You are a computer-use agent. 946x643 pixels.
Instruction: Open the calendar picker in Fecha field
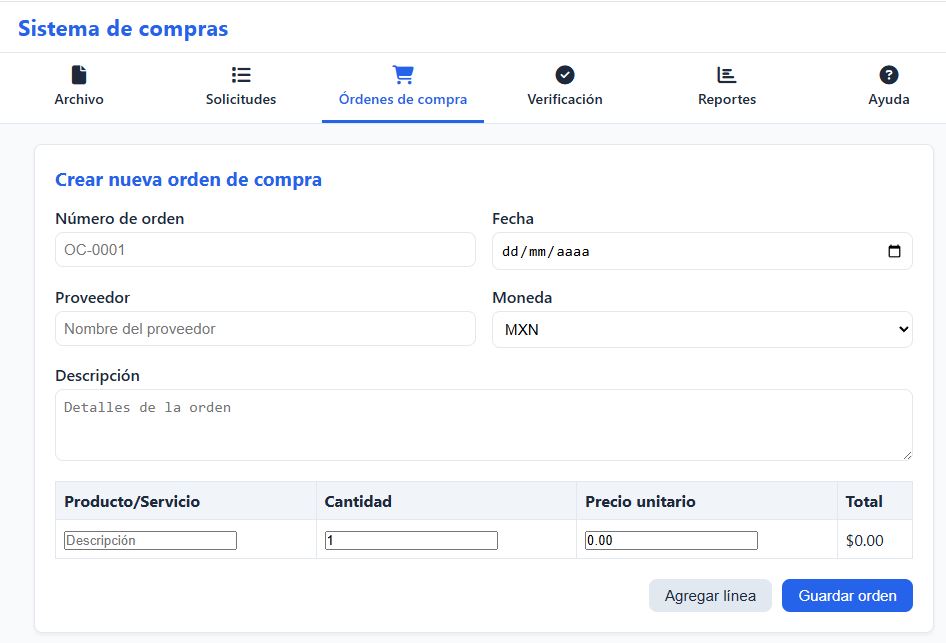point(894,252)
